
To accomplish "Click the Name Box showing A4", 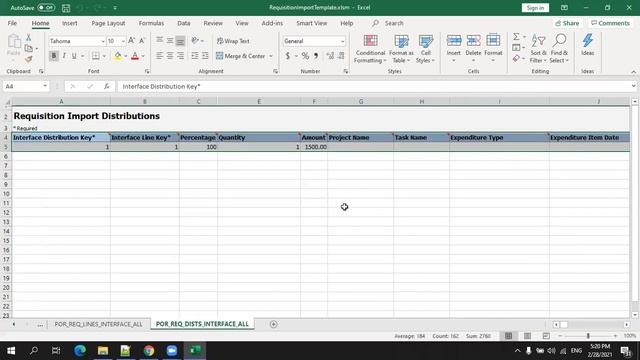I will 26,87.
